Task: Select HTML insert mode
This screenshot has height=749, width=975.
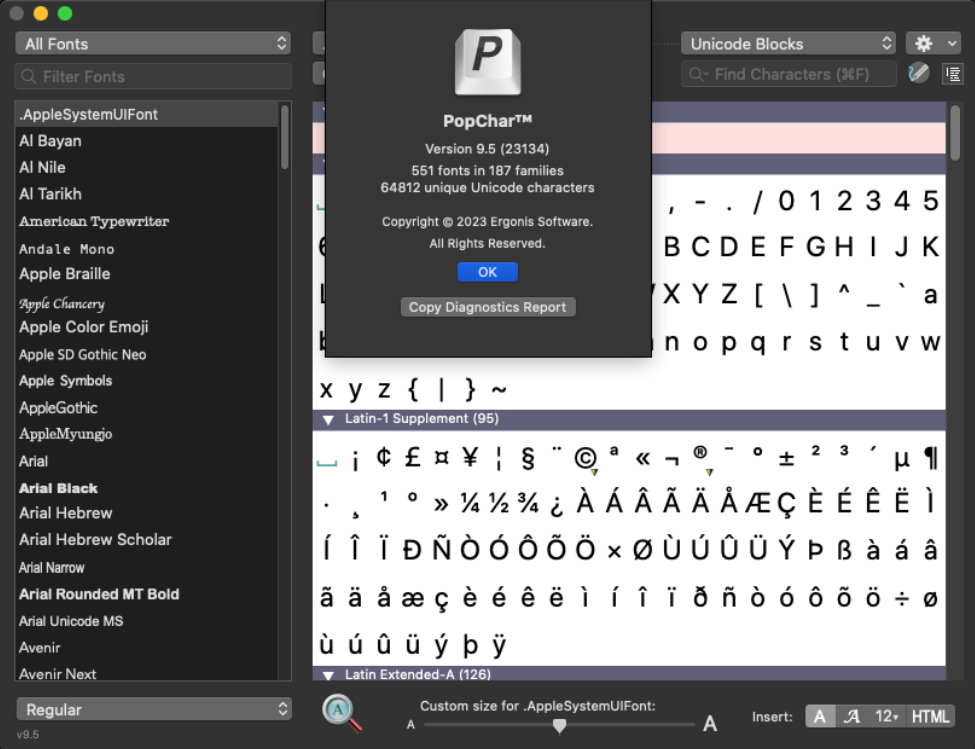Action: point(930,716)
